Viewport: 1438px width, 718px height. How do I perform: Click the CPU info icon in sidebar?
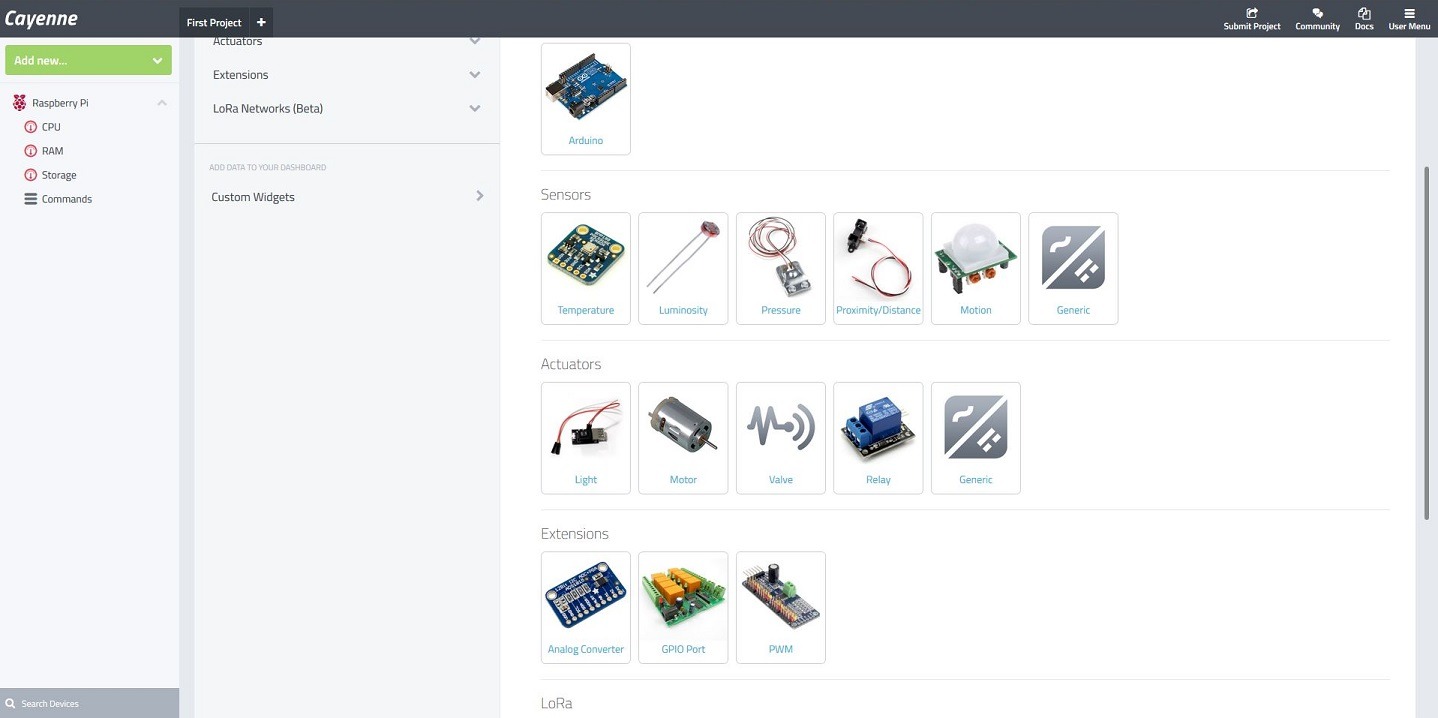click(30, 127)
